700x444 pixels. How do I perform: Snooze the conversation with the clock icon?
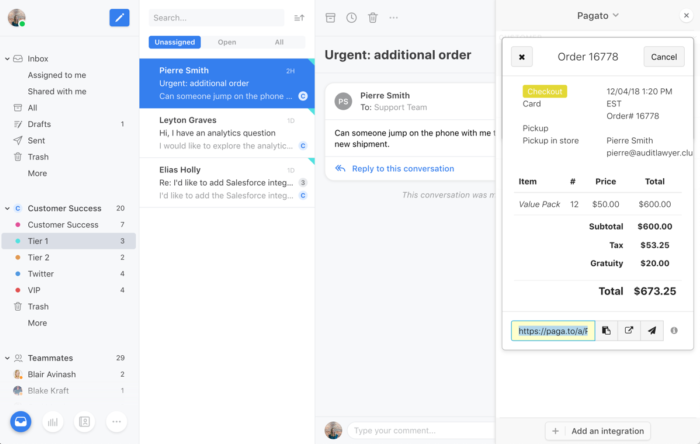pos(351,18)
